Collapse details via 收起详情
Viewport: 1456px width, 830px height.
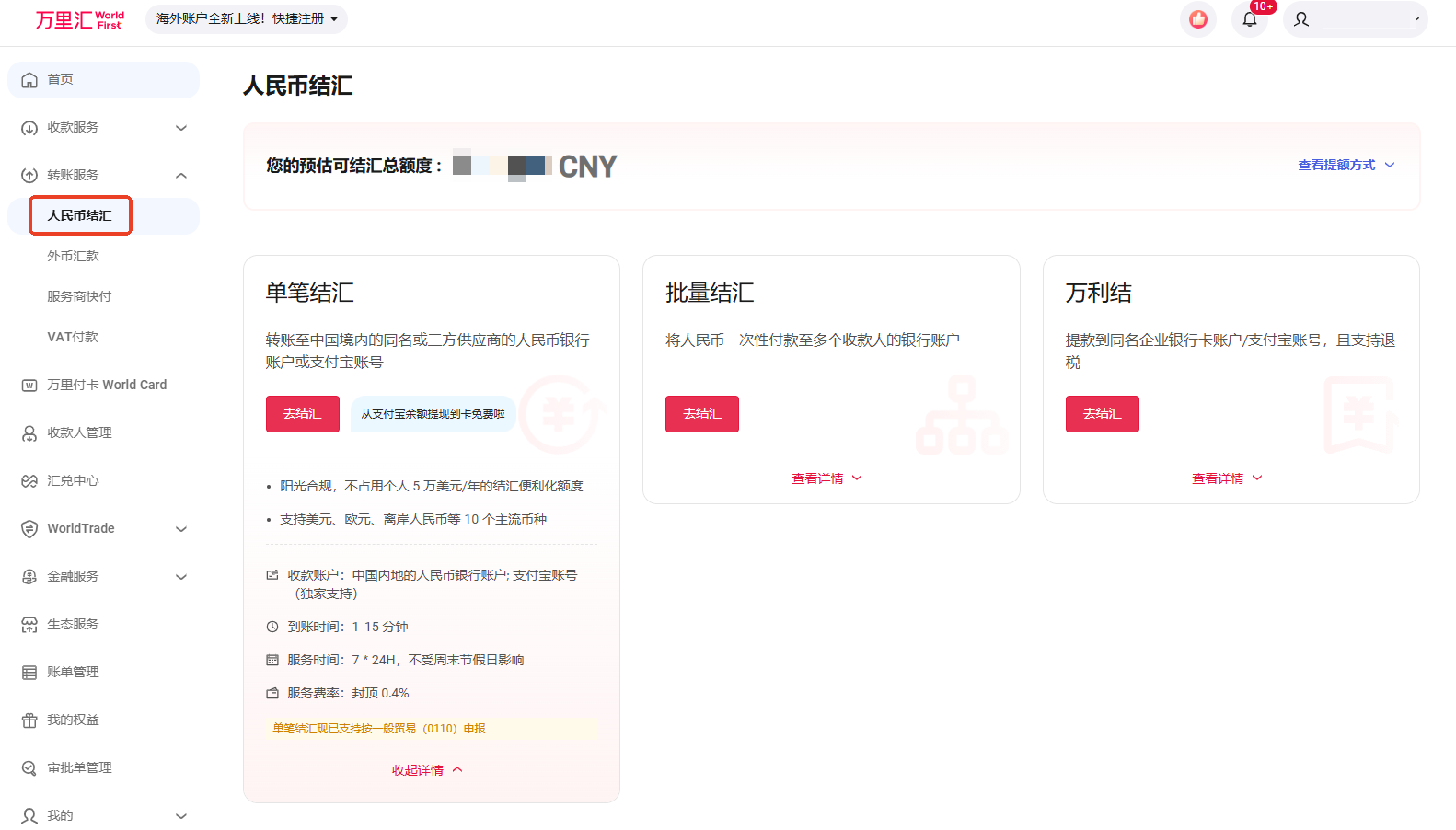pos(427,770)
